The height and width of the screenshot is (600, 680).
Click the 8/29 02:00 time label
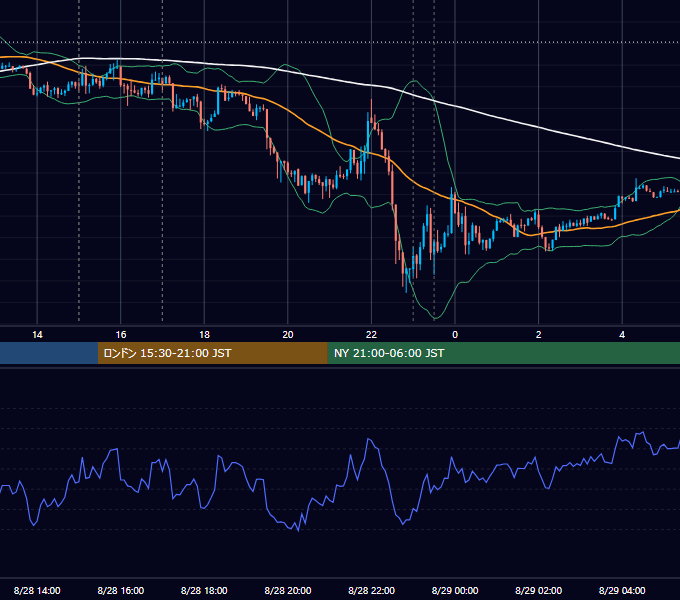pyautogui.click(x=538, y=590)
